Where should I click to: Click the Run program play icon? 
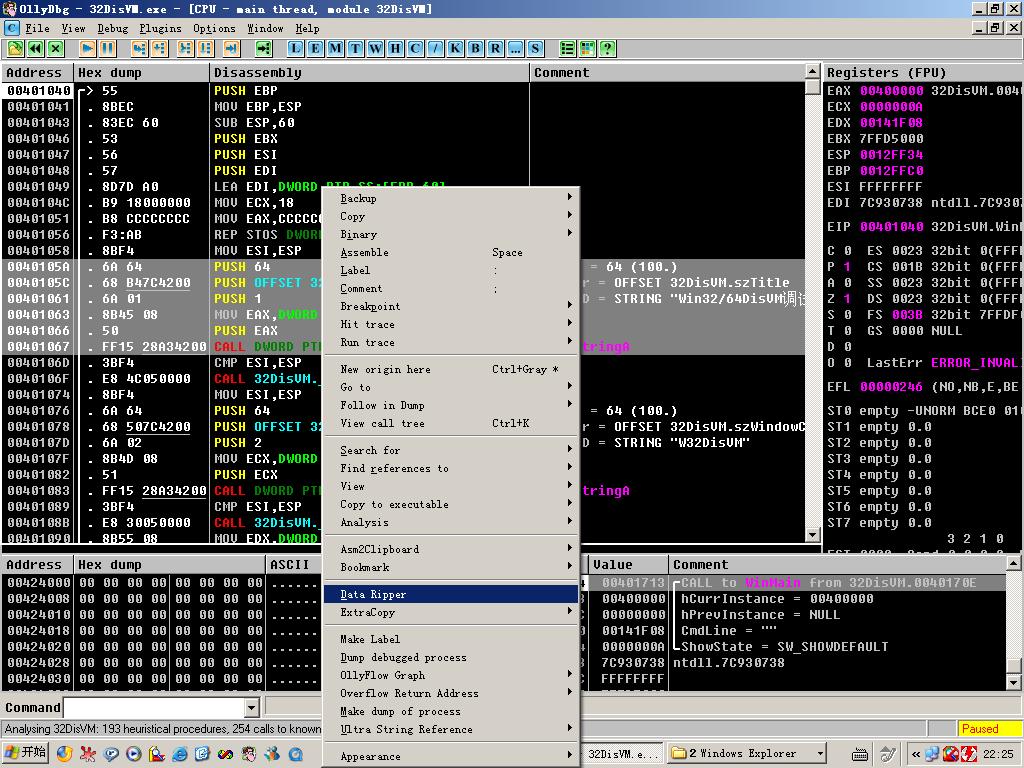[x=88, y=48]
